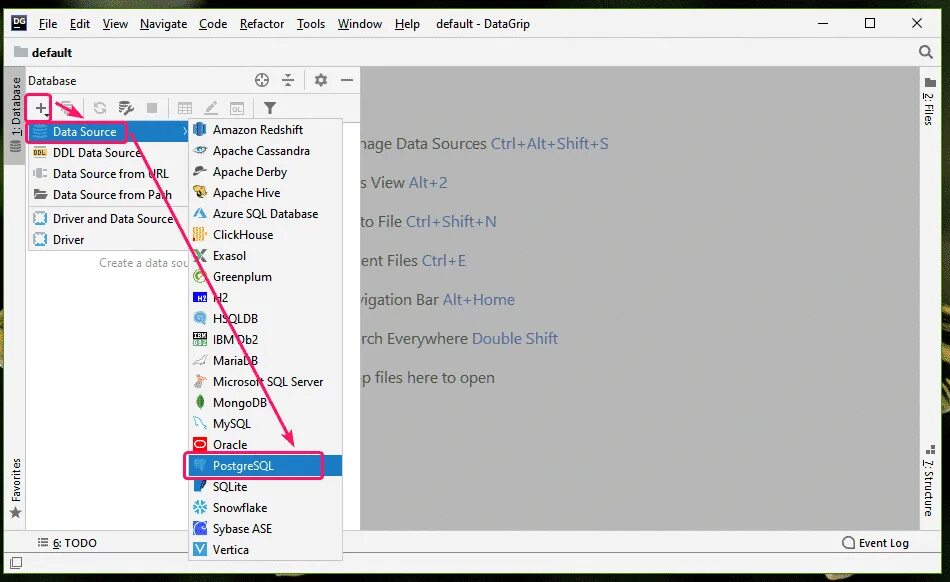
Task: Choose Exasol data source
Action: [x=265, y=256]
